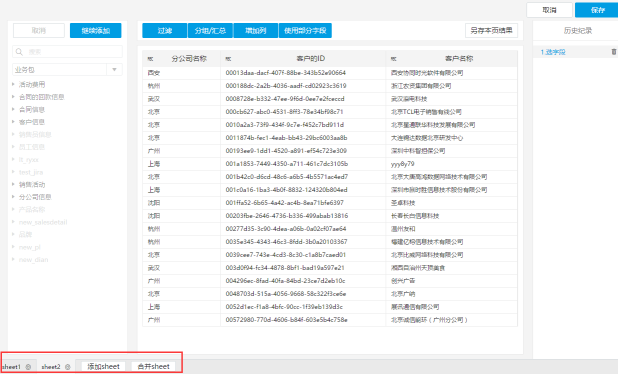Click the 使用部分字段 button
This screenshot has width=618, height=374.
(x=305, y=30)
